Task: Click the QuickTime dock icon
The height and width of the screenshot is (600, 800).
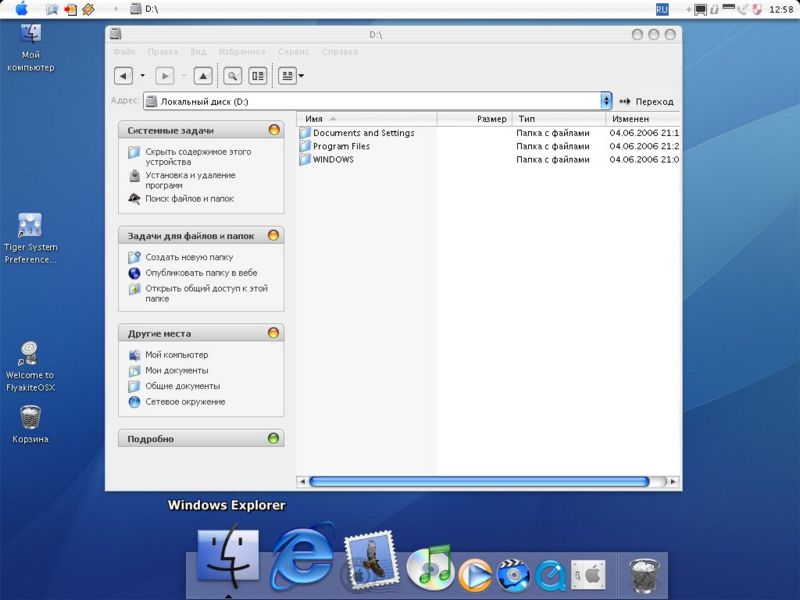Action: tap(550, 574)
